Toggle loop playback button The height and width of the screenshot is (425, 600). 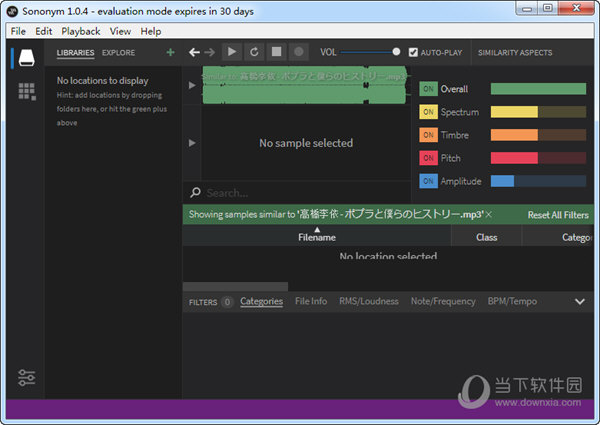tap(254, 52)
